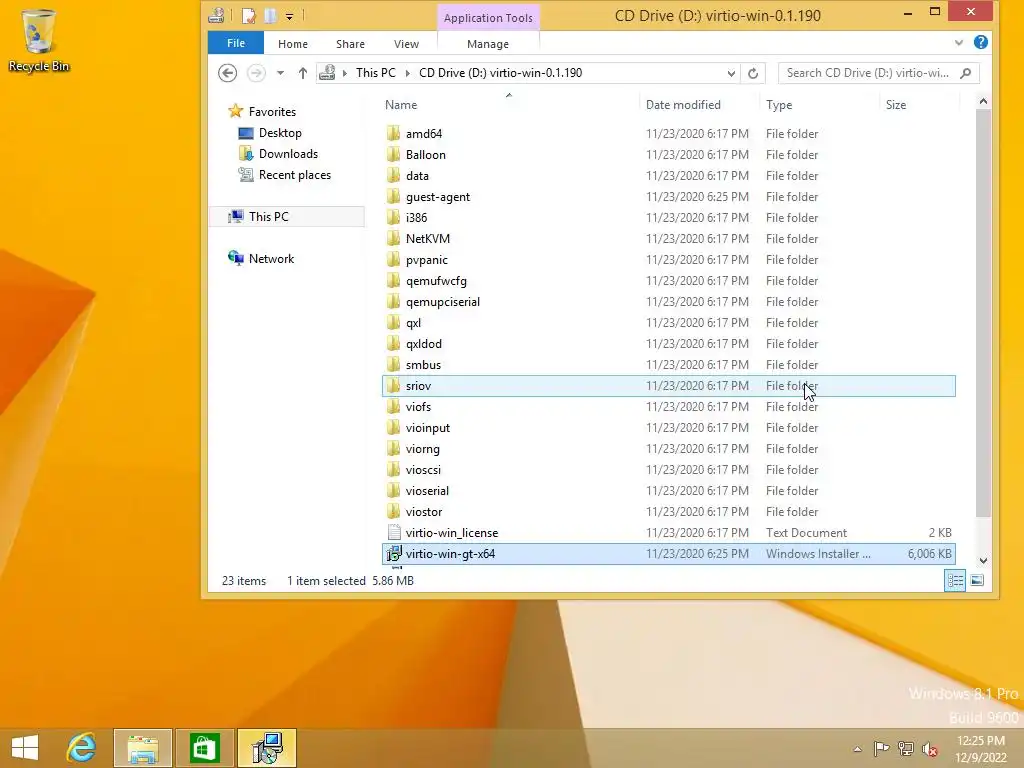
Task: Switch to the View ribbon tab
Action: [x=406, y=44]
